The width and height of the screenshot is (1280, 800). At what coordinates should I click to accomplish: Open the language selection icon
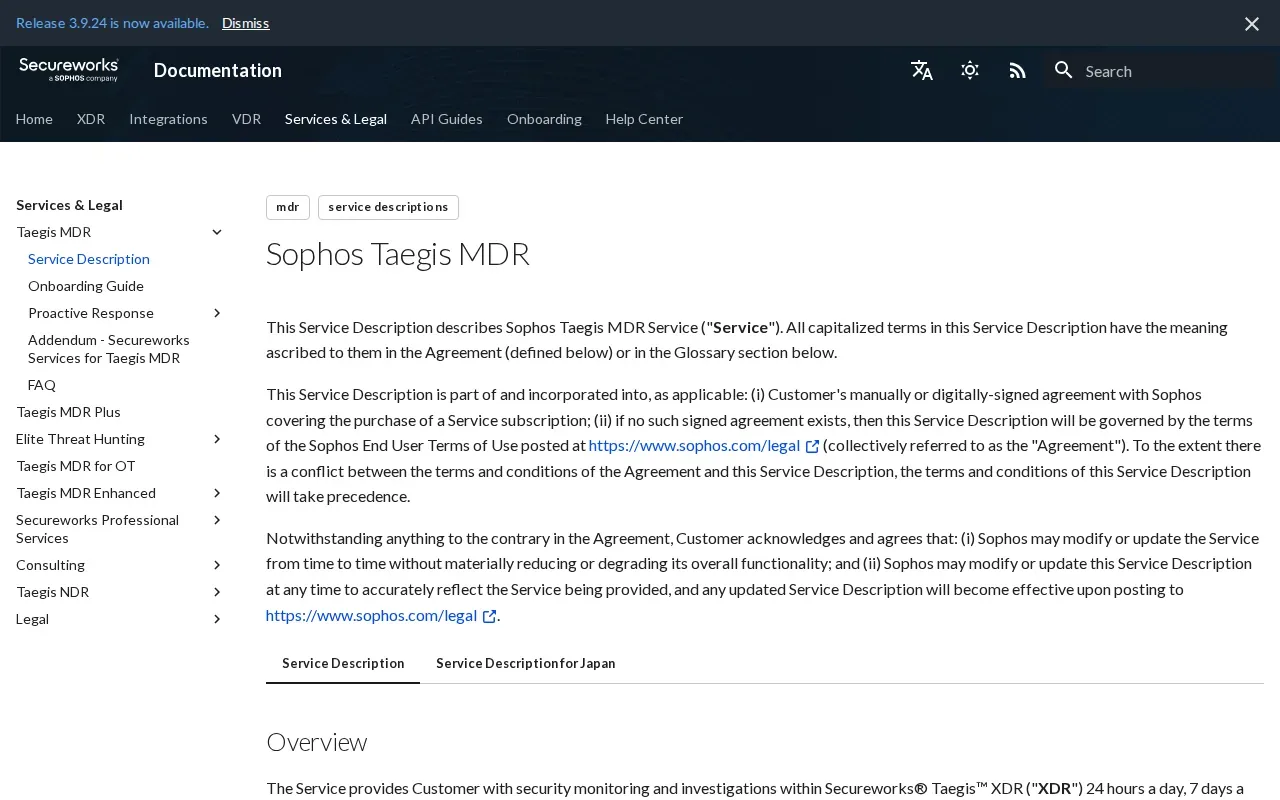coord(922,70)
